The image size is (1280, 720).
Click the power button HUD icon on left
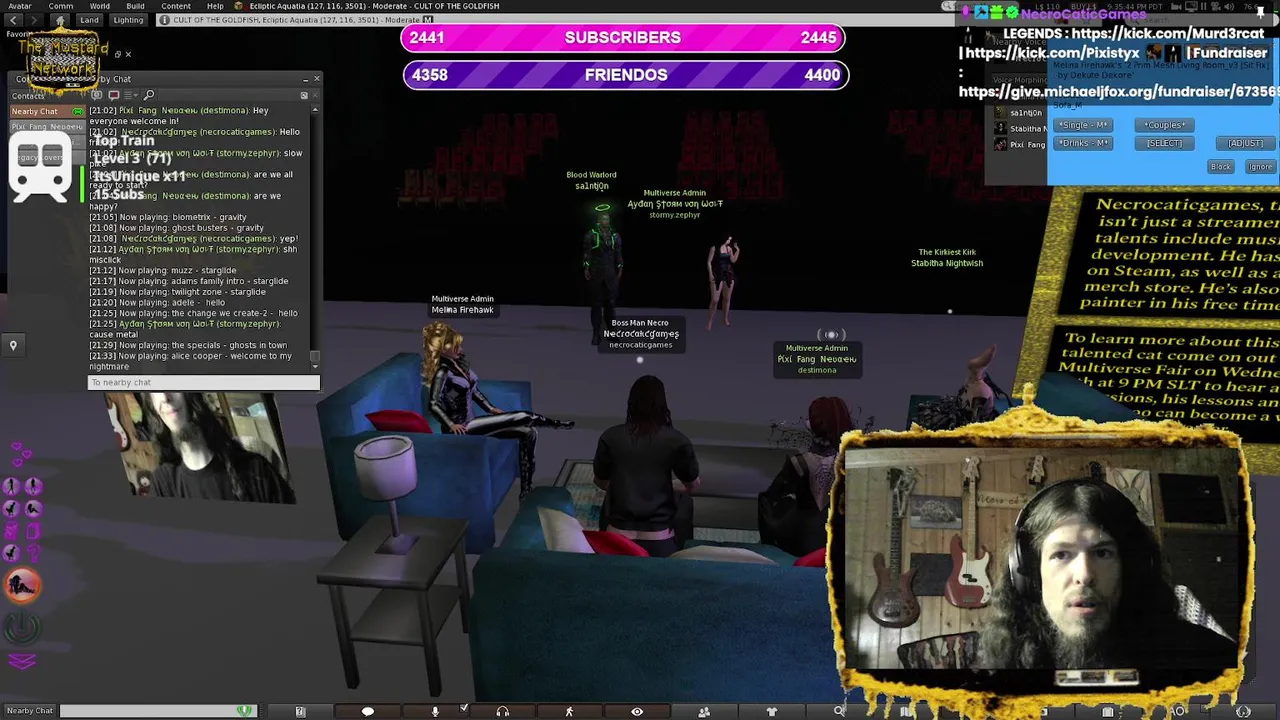pyautogui.click(x=22, y=628)
